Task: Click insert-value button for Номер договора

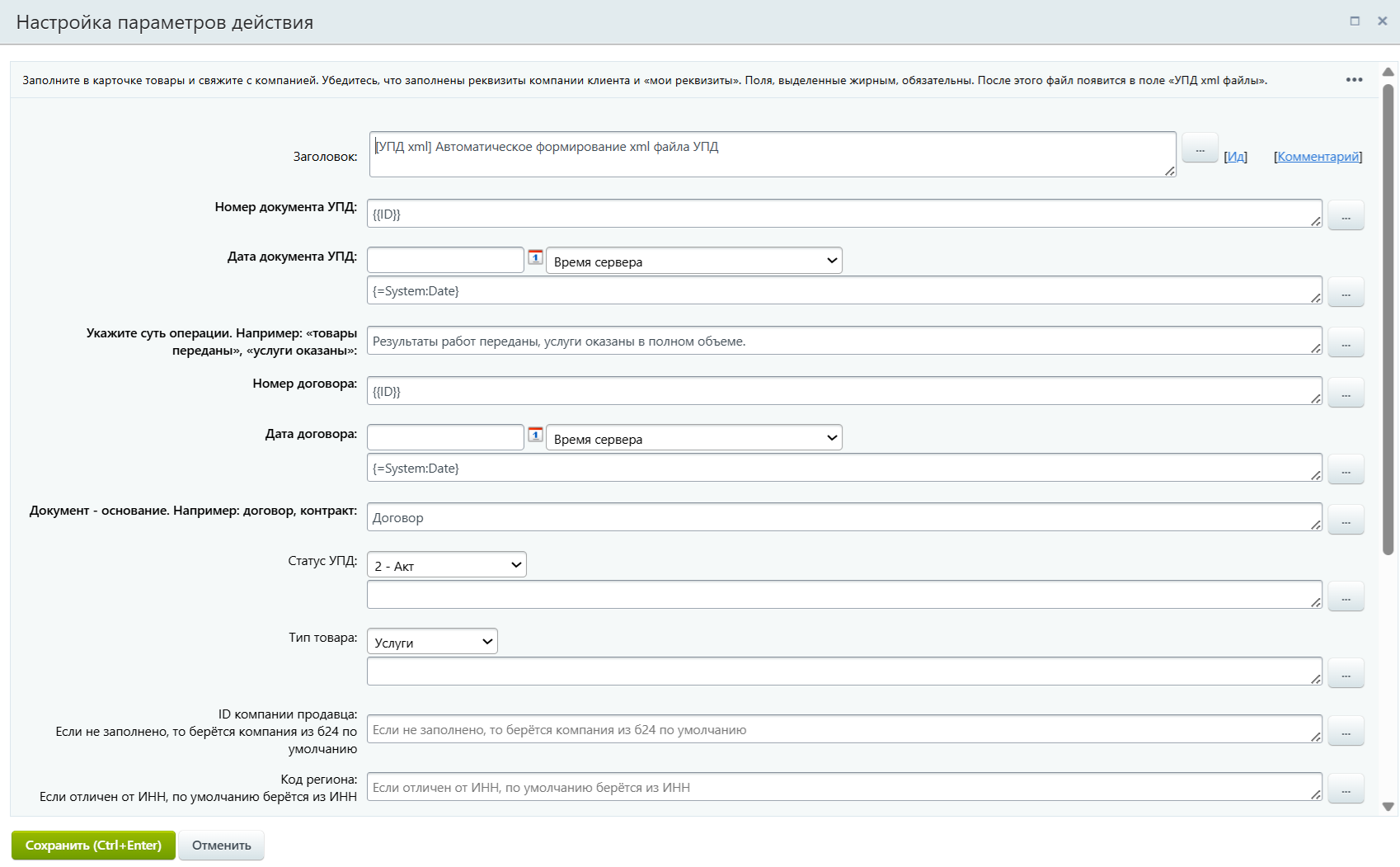Action: pyautogui.click(x=1346, y=393)
